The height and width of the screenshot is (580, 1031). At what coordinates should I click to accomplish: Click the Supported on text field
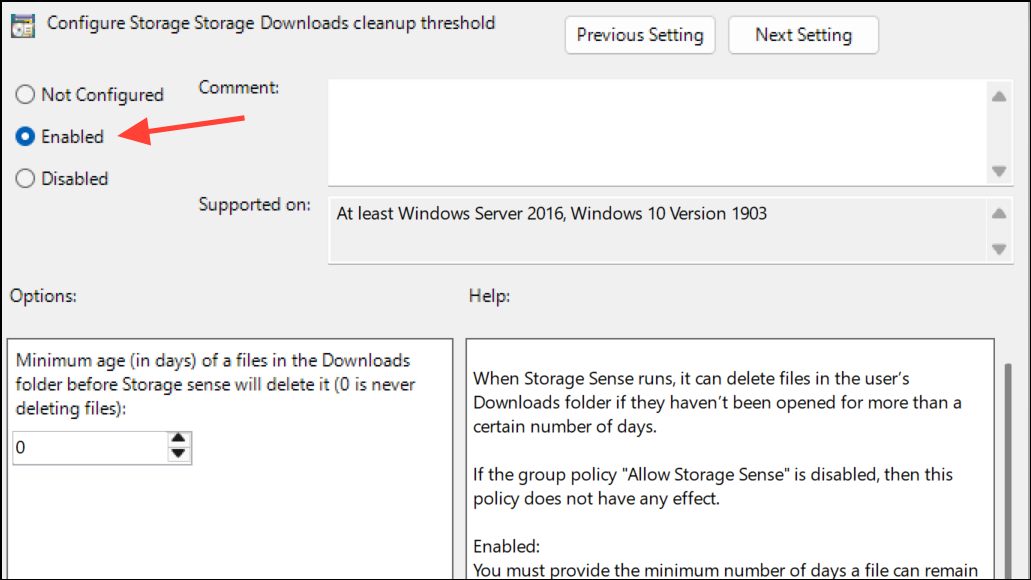pyautogui.click(x=655, y=230)
